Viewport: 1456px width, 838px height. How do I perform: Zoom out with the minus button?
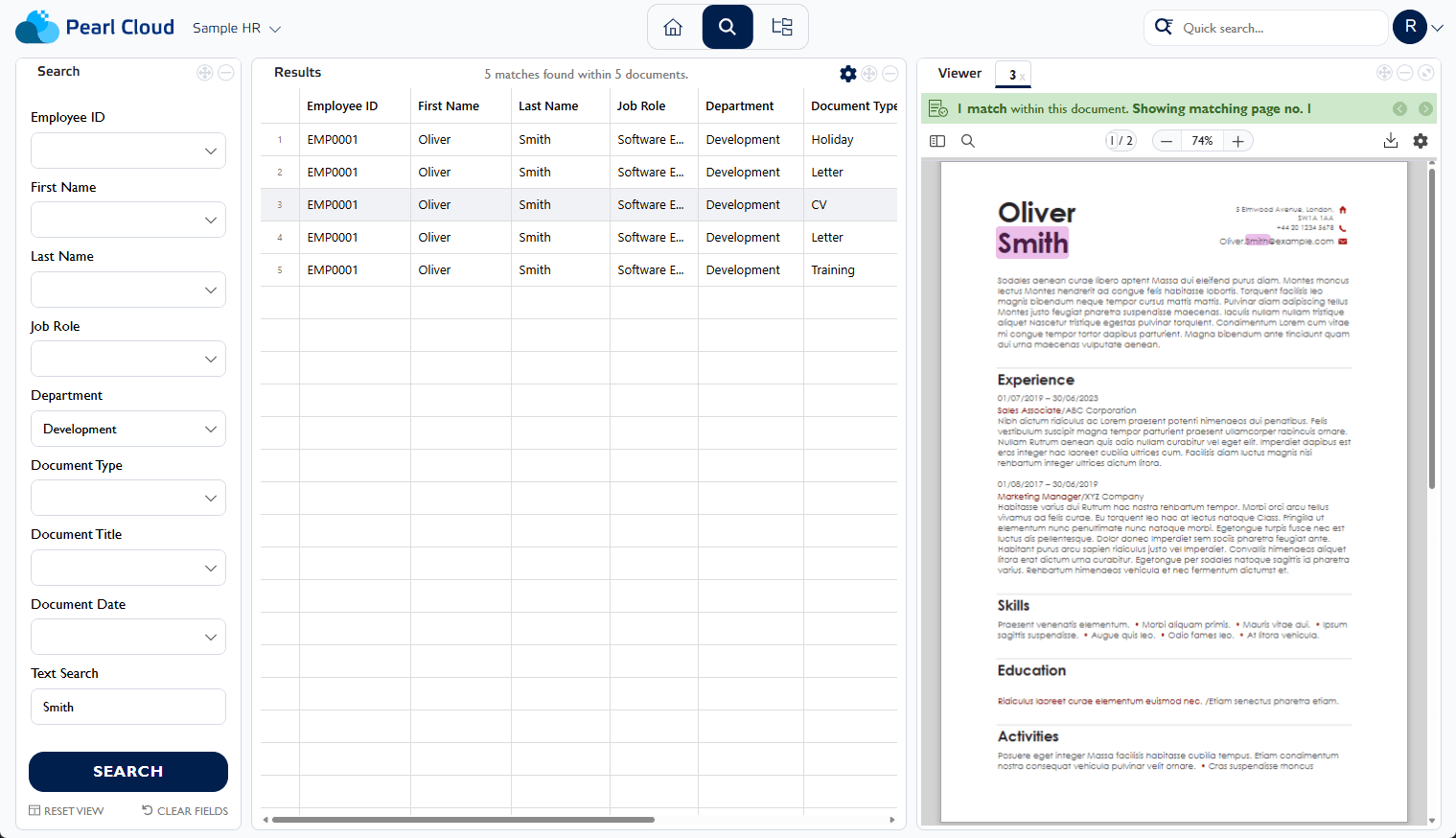click(1167, 141)
